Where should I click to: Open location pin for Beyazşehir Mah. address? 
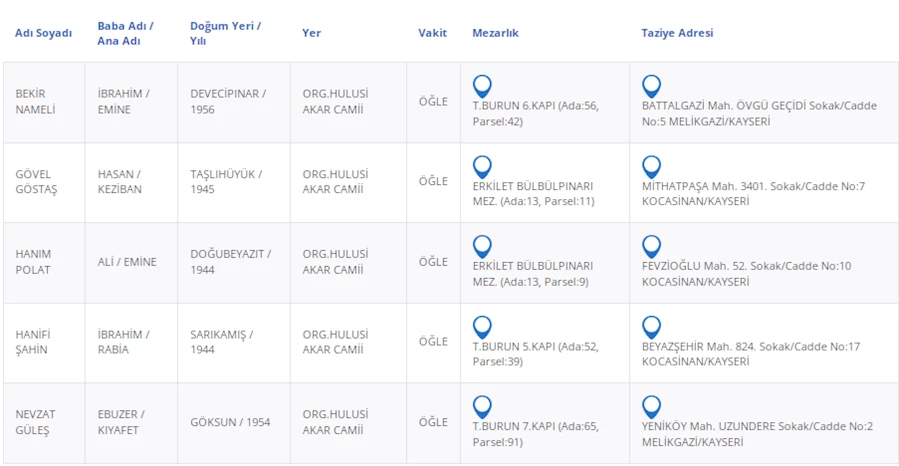pyautogui.click(x=651, y=326)
